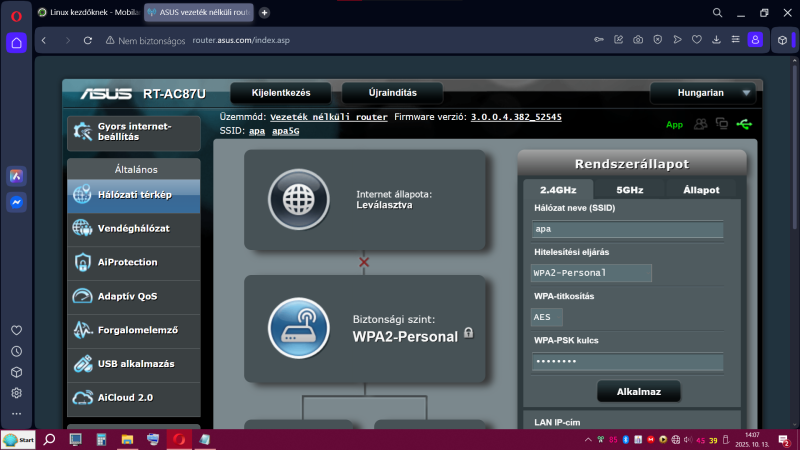This screenshot has width=800, height=450.
Task: Click the apa SSID link
Action: tap(257, 131)
